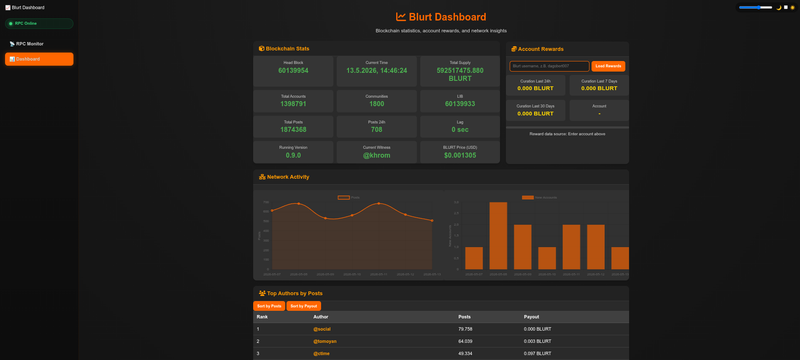
Task: Click the sidebar Blurt Dashboard logo icon
Action: pos(8,8)
